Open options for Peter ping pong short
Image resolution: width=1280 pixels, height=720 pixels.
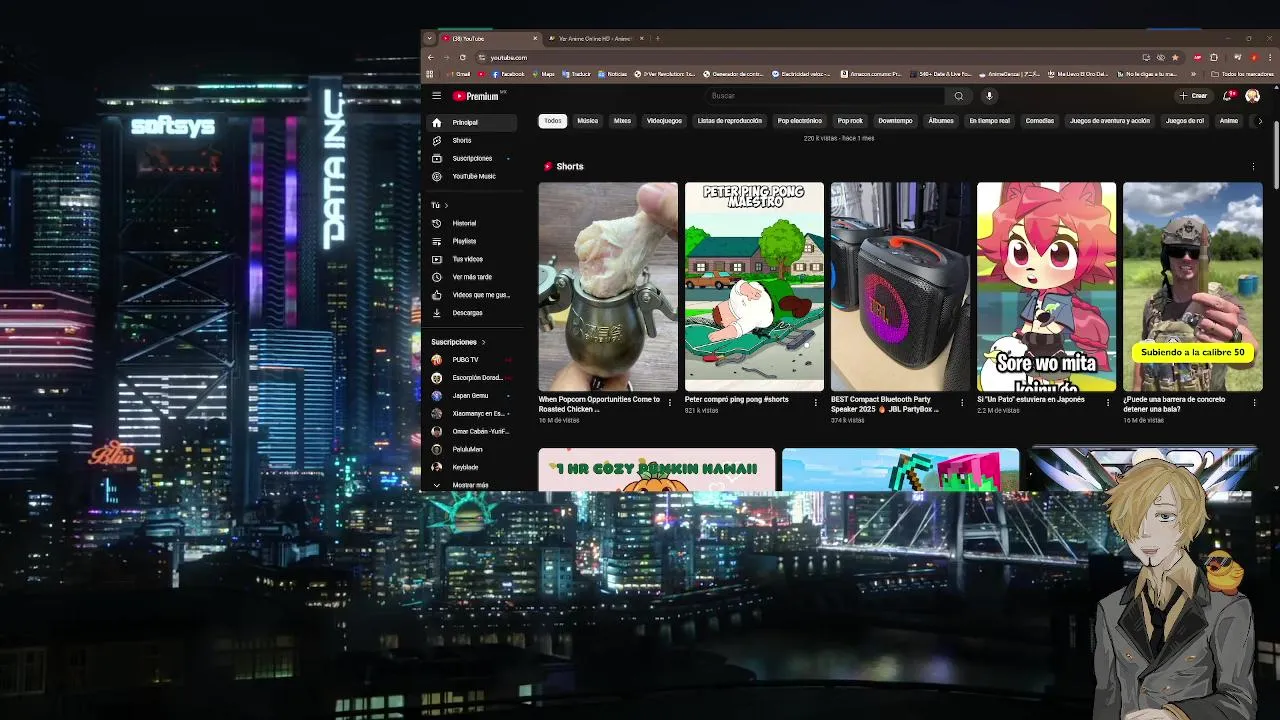tap(816, 403)
